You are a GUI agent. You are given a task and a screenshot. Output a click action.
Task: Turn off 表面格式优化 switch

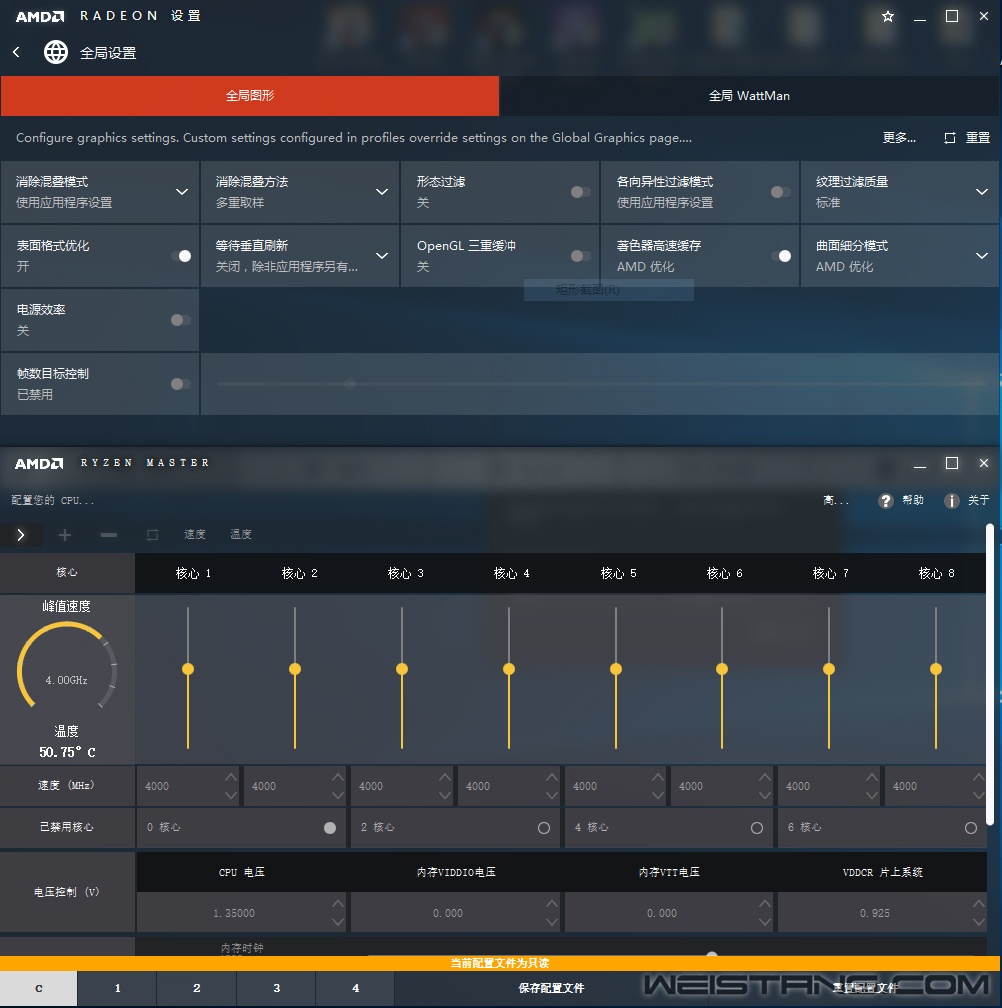[x=182, y=256]
